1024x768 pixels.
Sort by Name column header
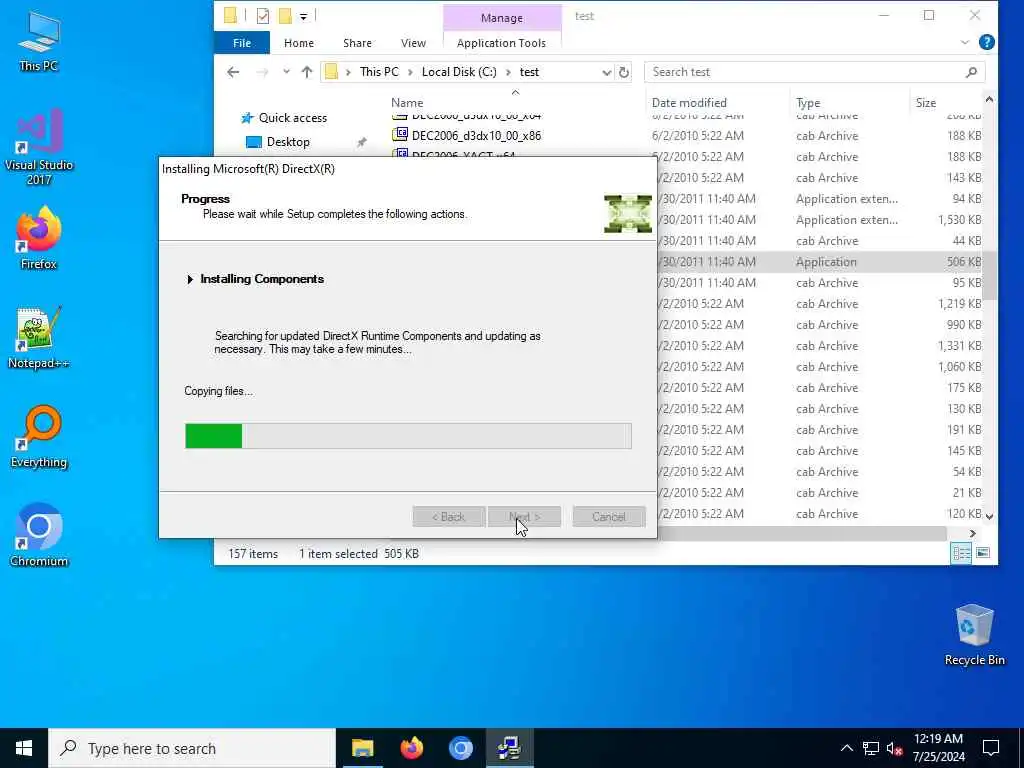point(407,103)
